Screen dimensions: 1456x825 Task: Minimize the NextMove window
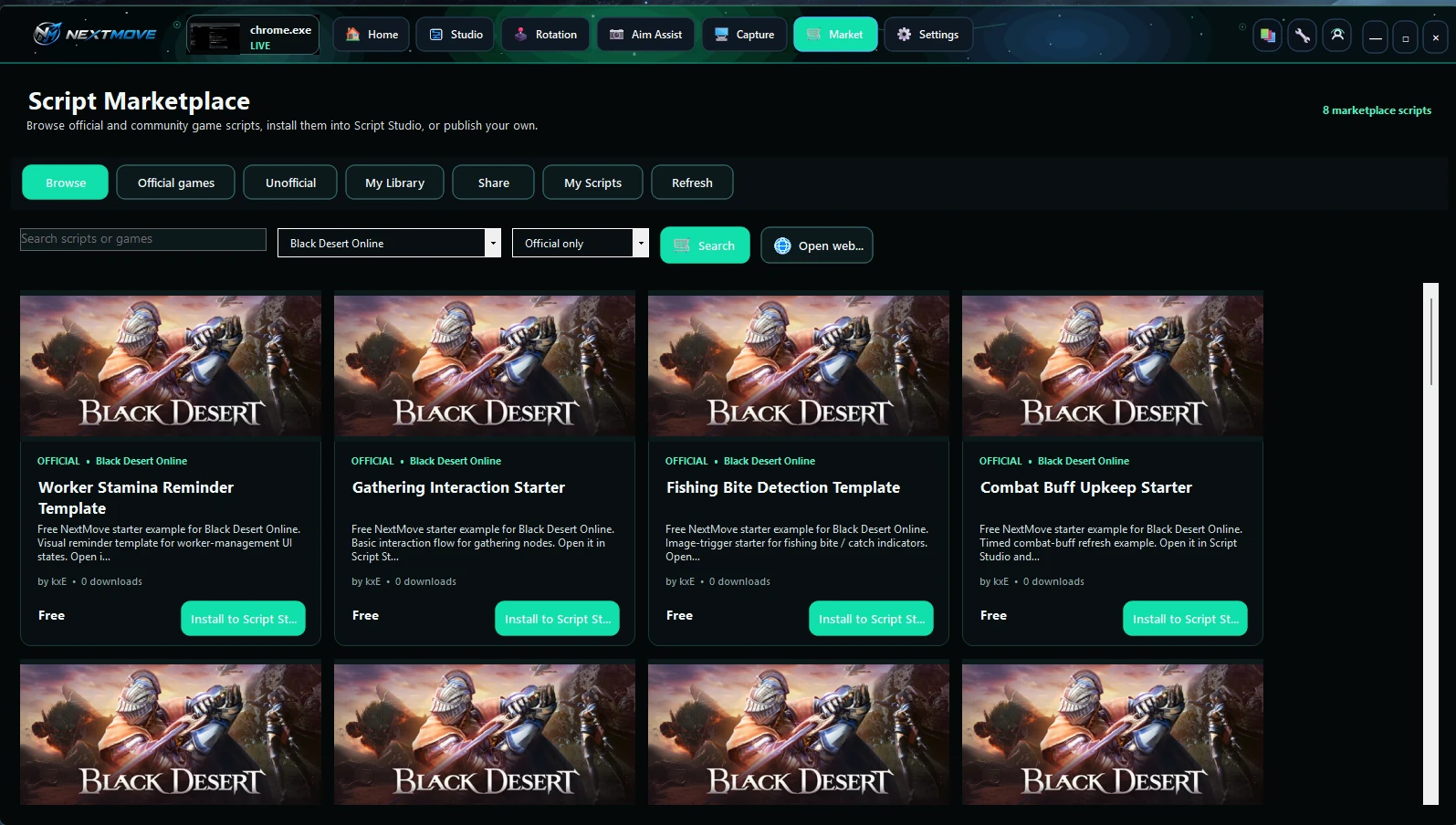(x=1376, y=37)
